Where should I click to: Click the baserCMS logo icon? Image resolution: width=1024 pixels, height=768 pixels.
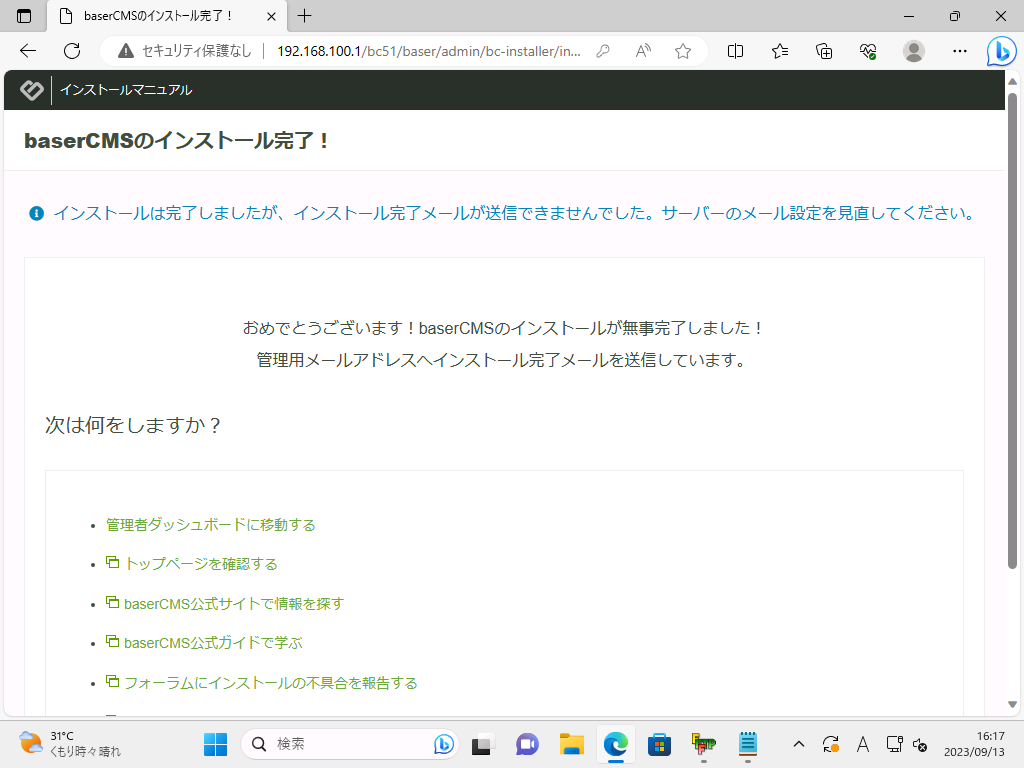coord(31,90)
